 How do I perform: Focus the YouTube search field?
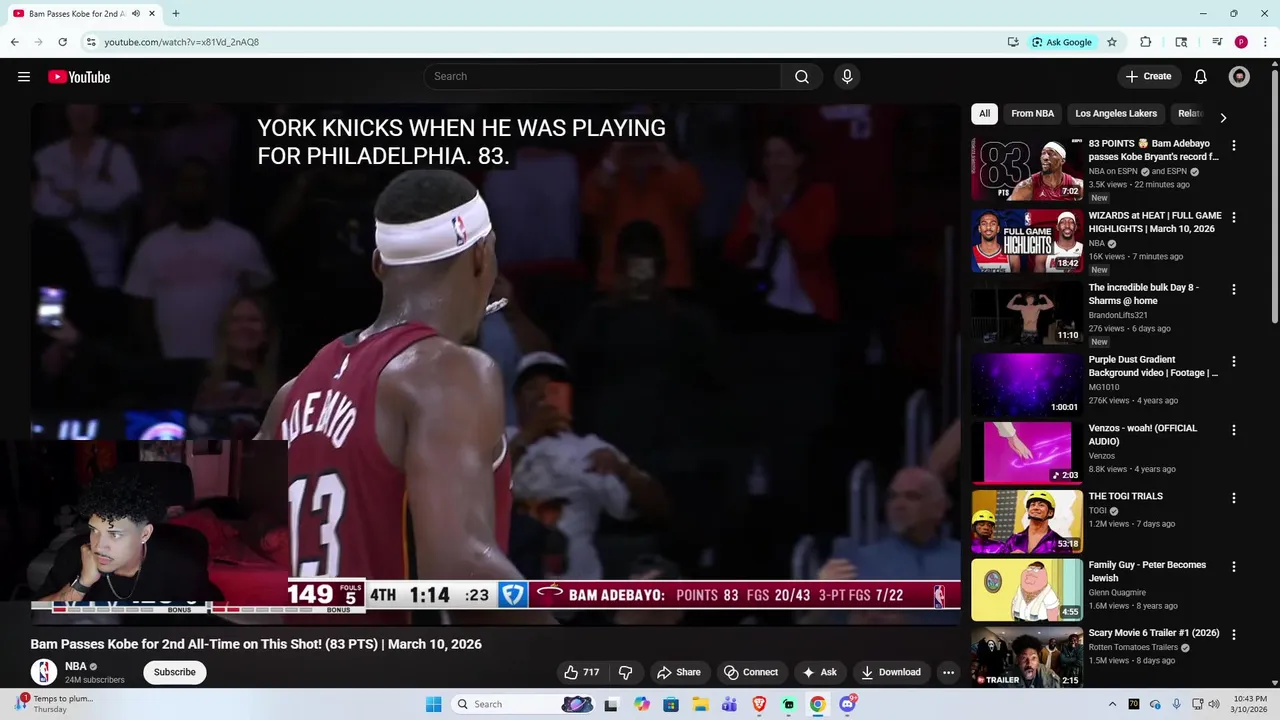coord(603,77)
